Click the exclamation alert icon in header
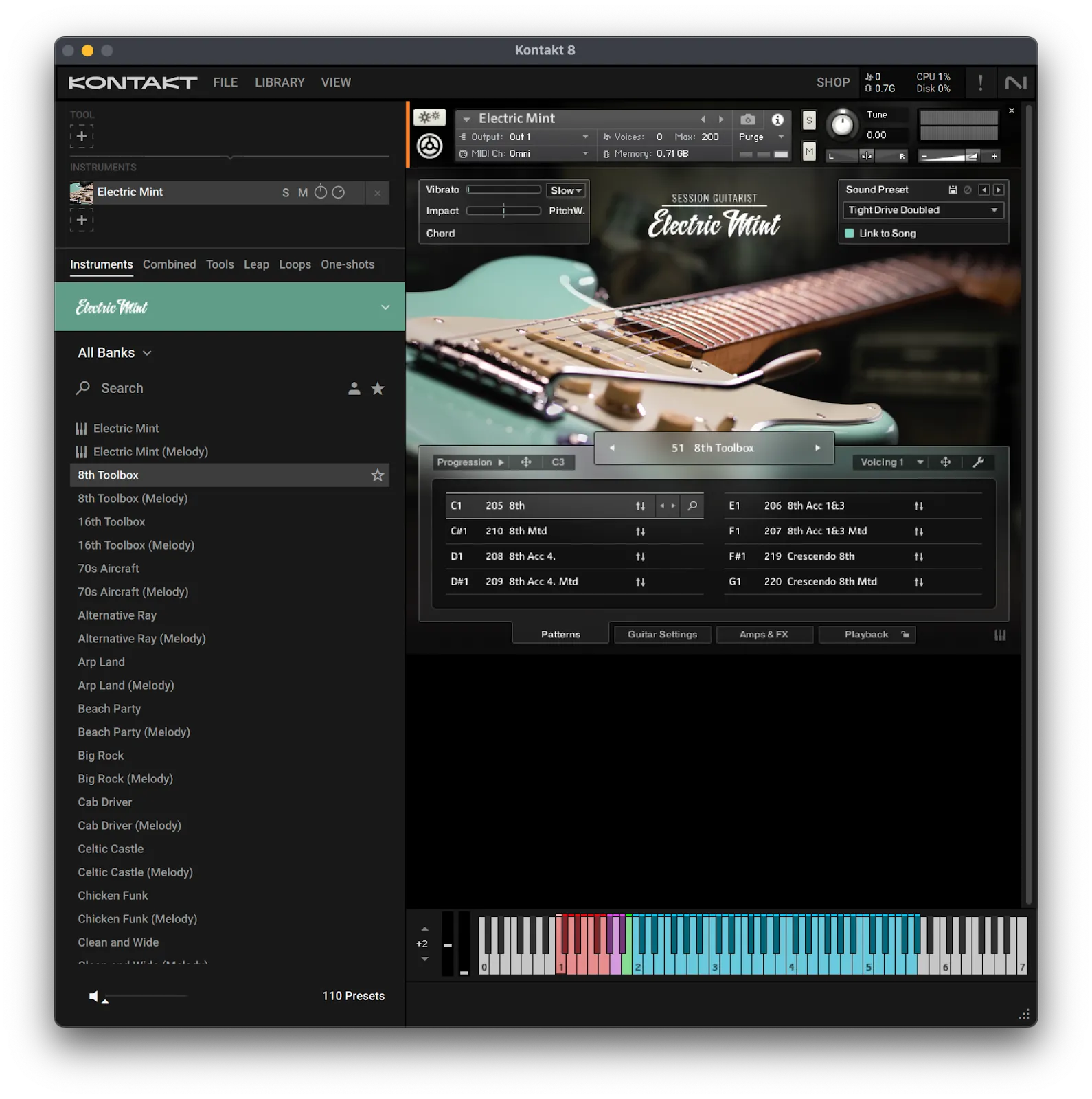The height and width of the screenshot is (1099, 1092). pyautogui.click(x=980, y=82)
